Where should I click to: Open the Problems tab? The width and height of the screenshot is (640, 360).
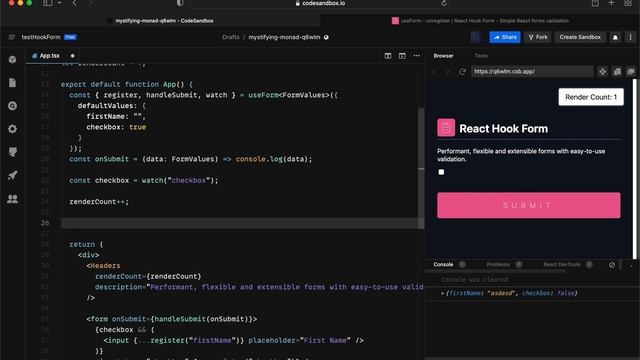498,264
